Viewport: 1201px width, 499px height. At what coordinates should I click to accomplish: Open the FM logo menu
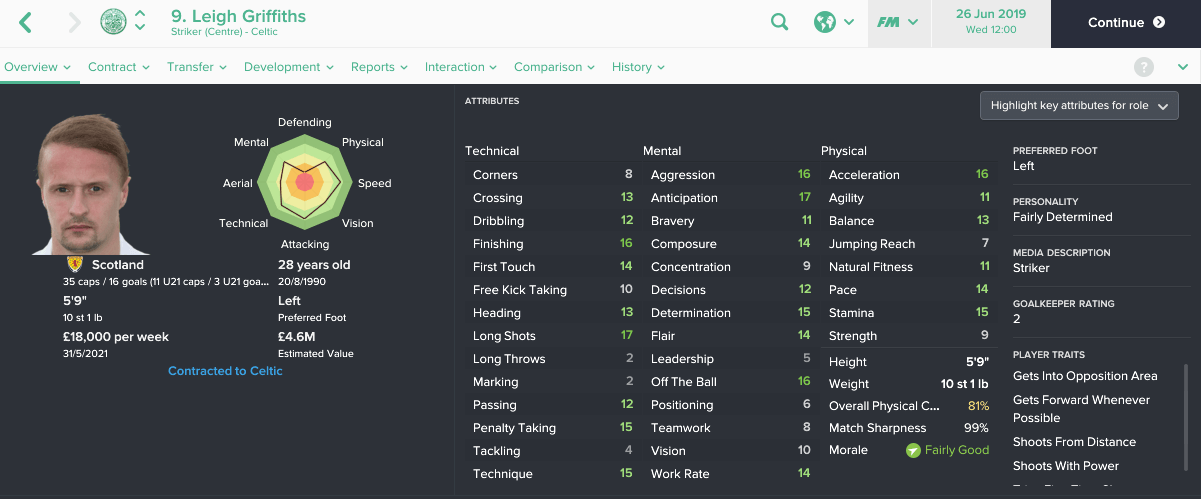(898, 22)
